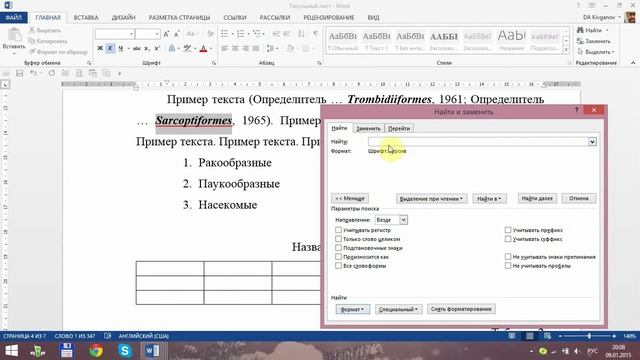Save the document from Quick Access Toolbar
Screen dimensions: 640x360
tap(19, 73)
